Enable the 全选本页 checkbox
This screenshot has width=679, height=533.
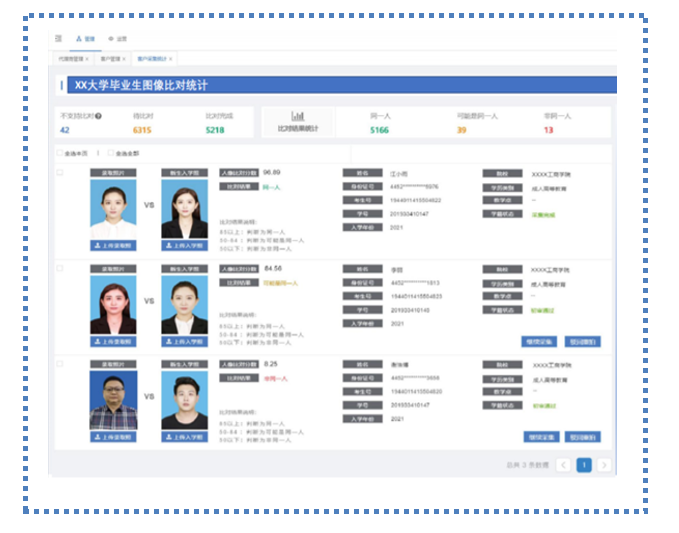click(x=59, y=154)
